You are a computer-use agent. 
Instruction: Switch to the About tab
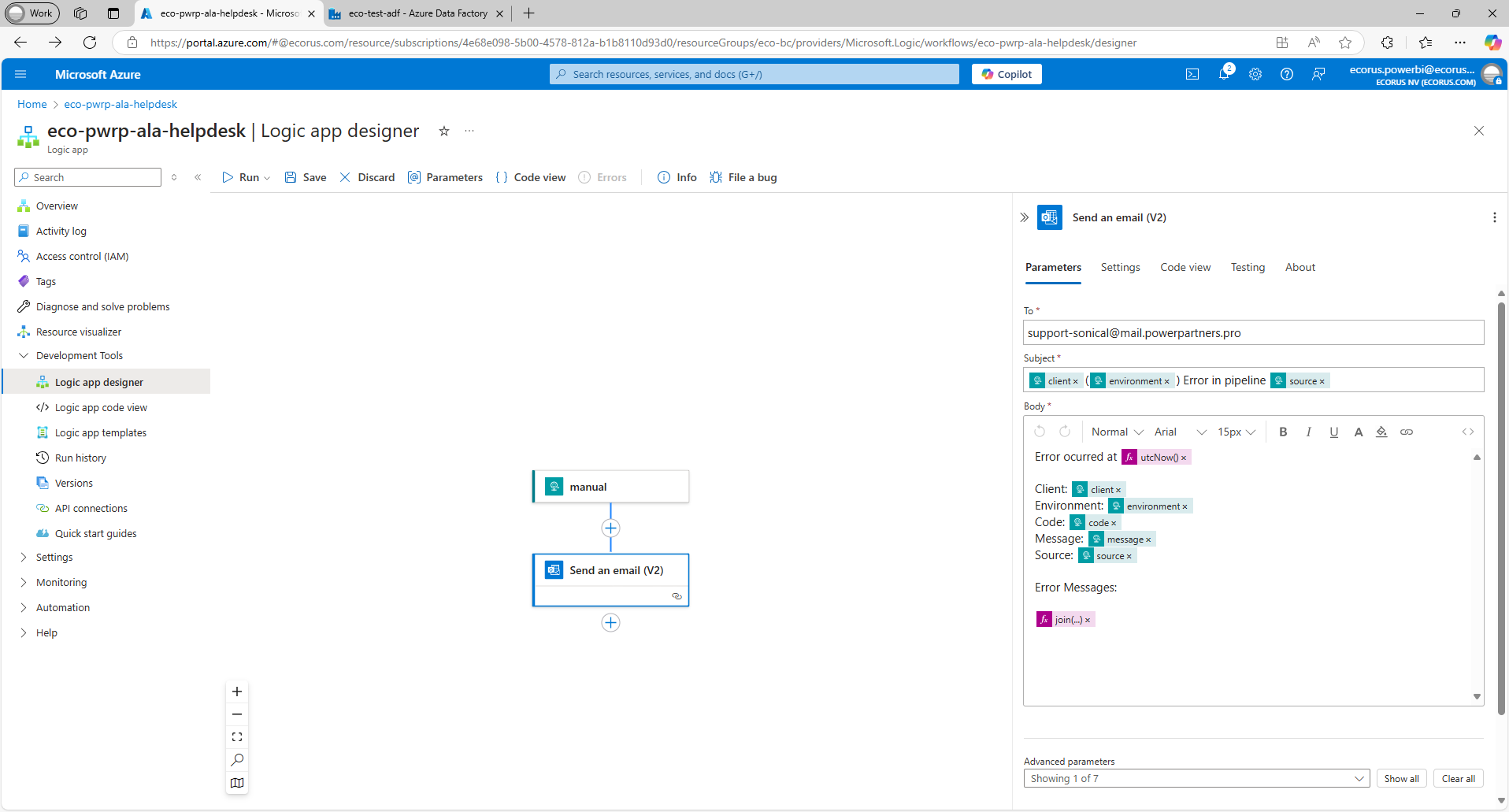[x=1300, y=267]
